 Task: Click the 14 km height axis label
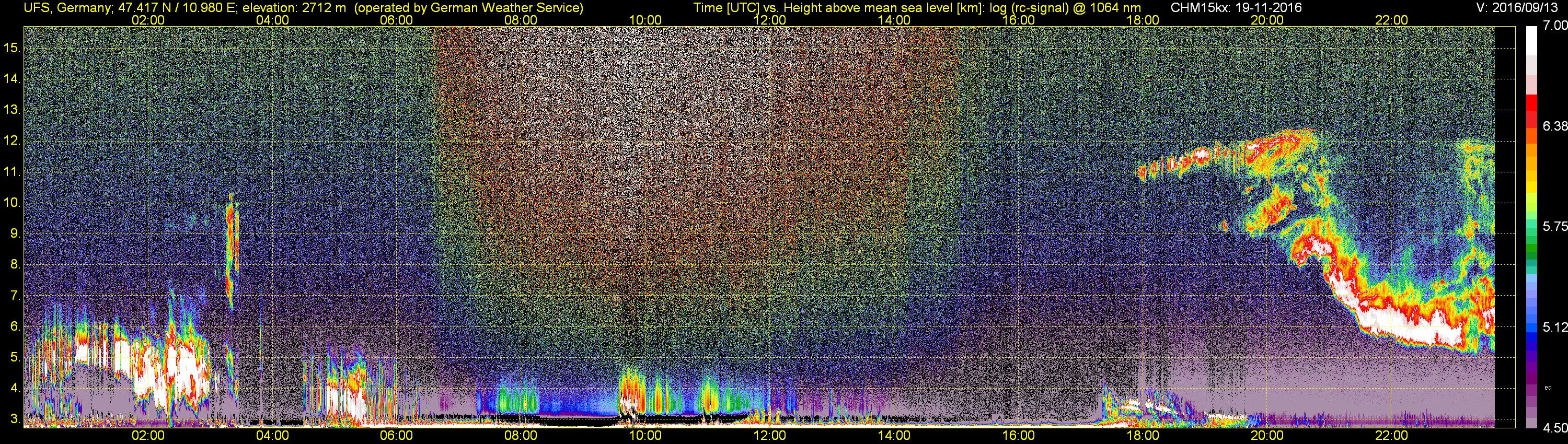(11, 79)
